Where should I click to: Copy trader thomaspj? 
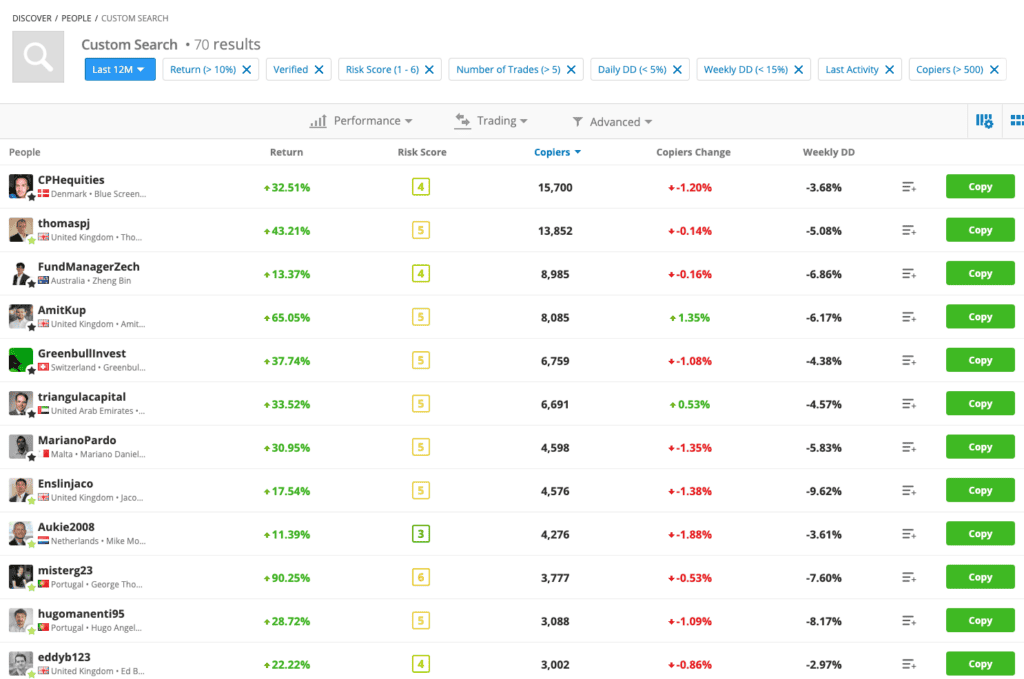pyautogui.click(x=979, y=230)
